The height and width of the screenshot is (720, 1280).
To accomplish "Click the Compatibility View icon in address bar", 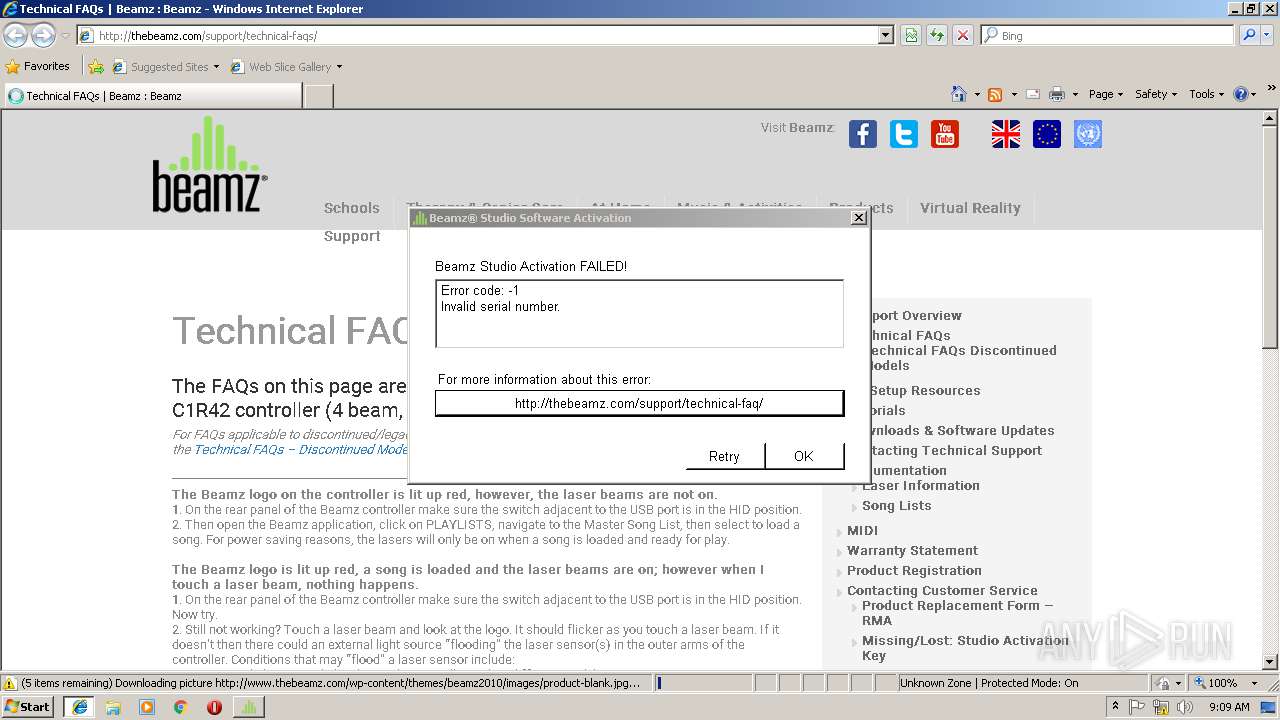I will (911, 35).
